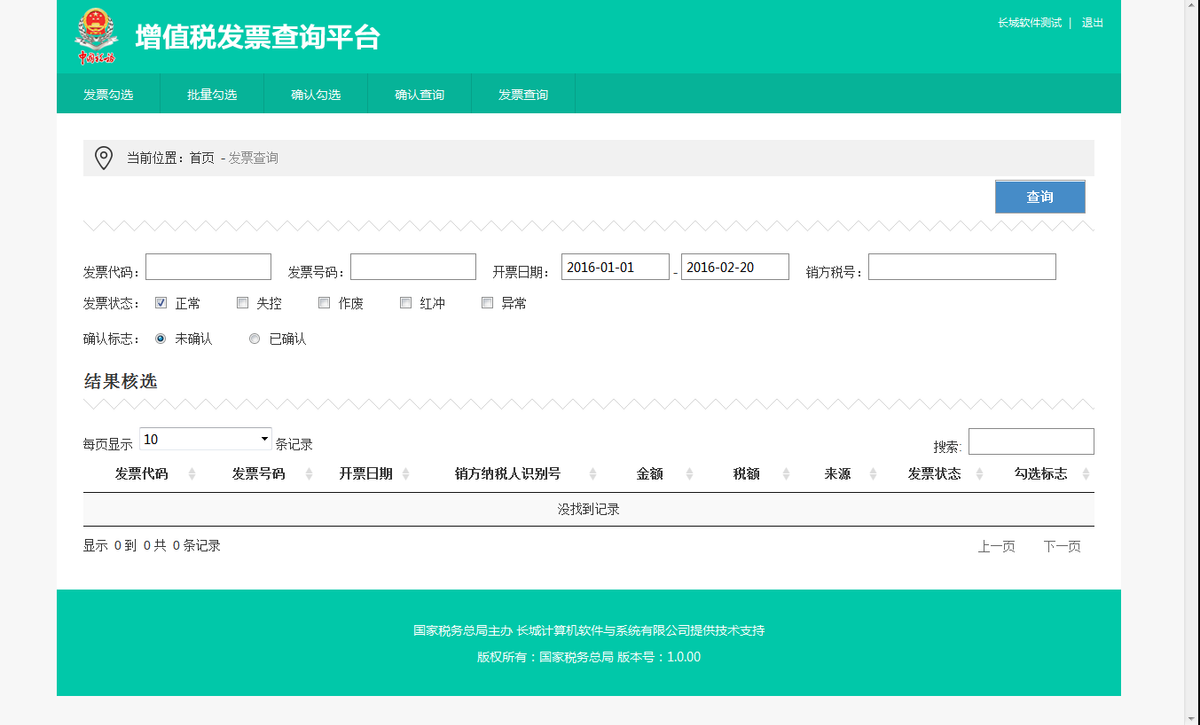Sort by the 金额 column sort icon

click(x=687, y=473)
